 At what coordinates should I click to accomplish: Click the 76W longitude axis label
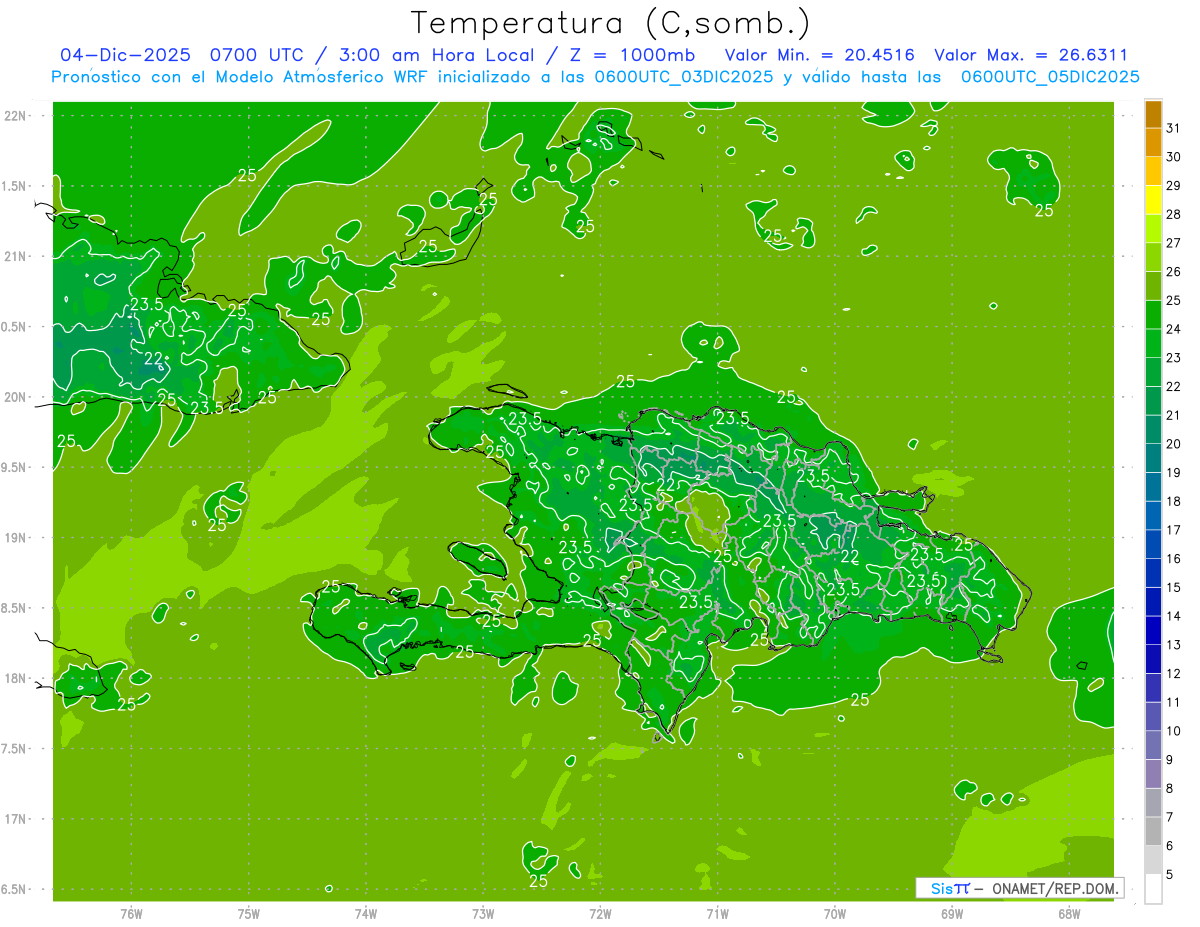pos(131,914)
